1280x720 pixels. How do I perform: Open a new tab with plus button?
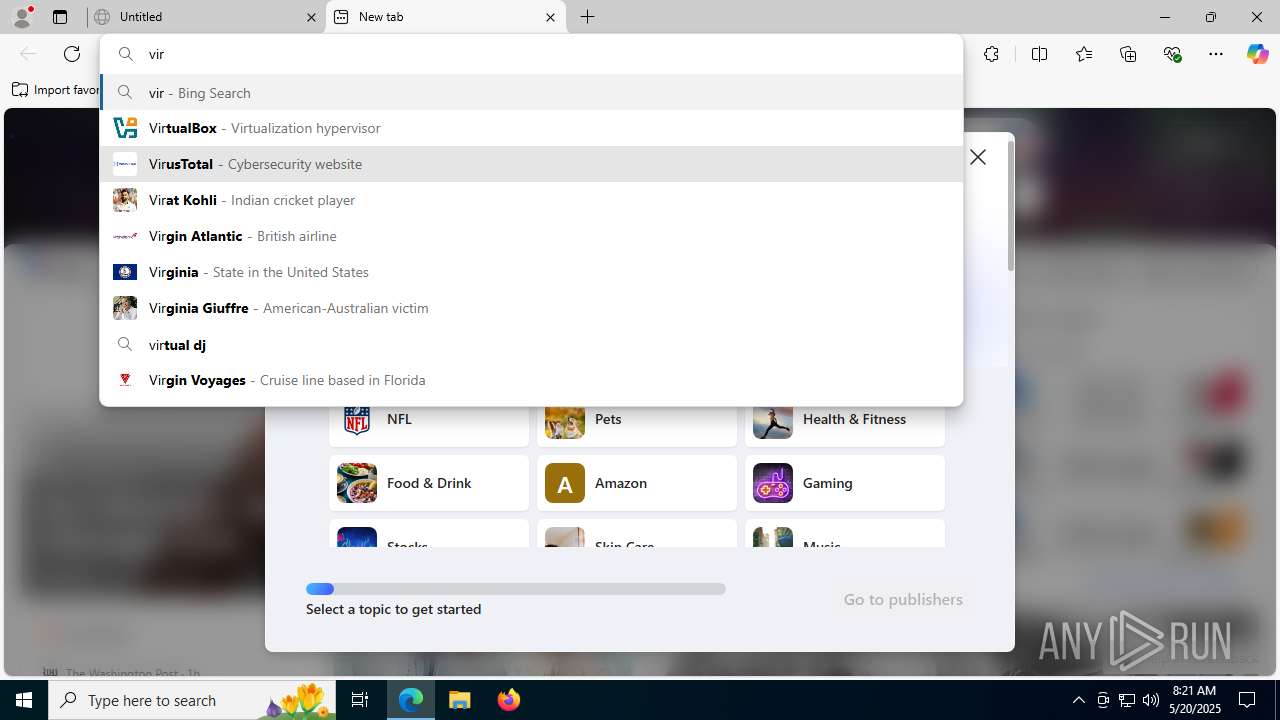(588, 17)
